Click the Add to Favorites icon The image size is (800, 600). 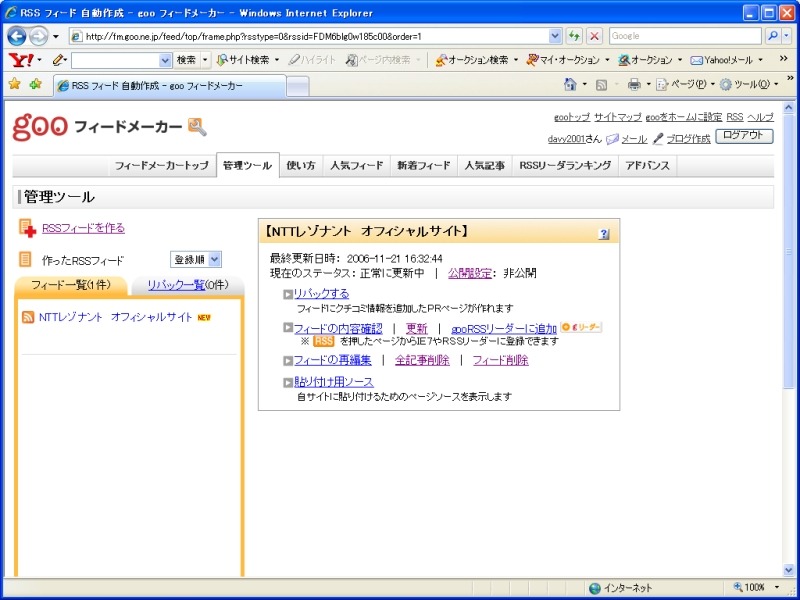click(x=35, y=84)
